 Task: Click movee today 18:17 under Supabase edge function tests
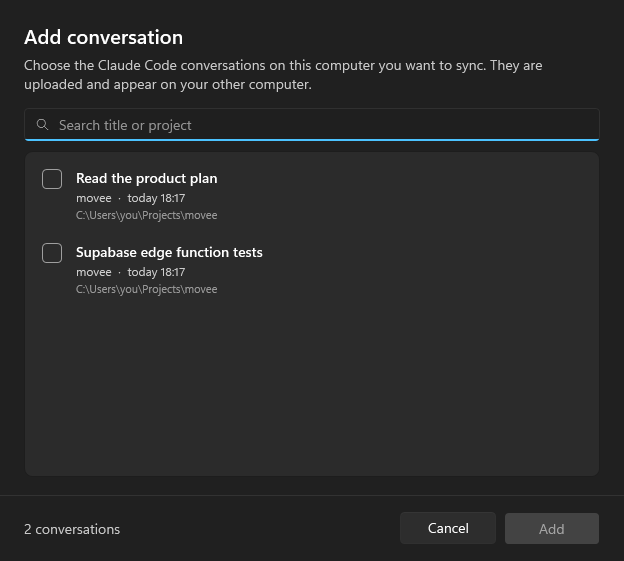tap(131, 272)
